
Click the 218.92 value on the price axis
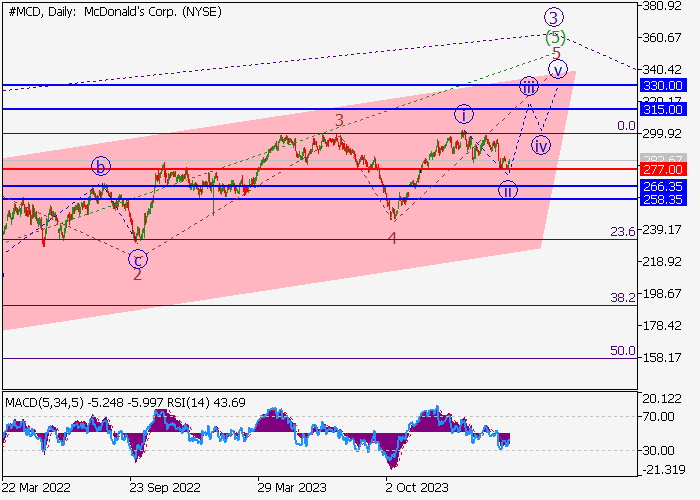tap(662, 262)
